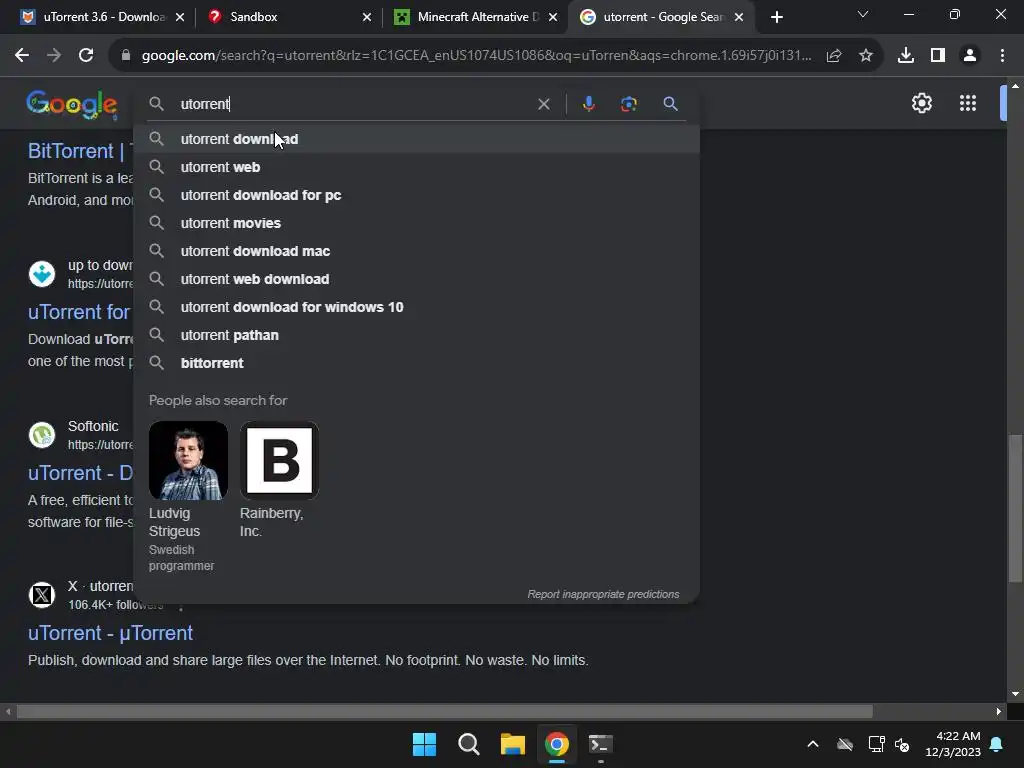Screen dimensions: 1024x768
Task: Select suggestion 'utorrent web'
Action: coord(417,167)
